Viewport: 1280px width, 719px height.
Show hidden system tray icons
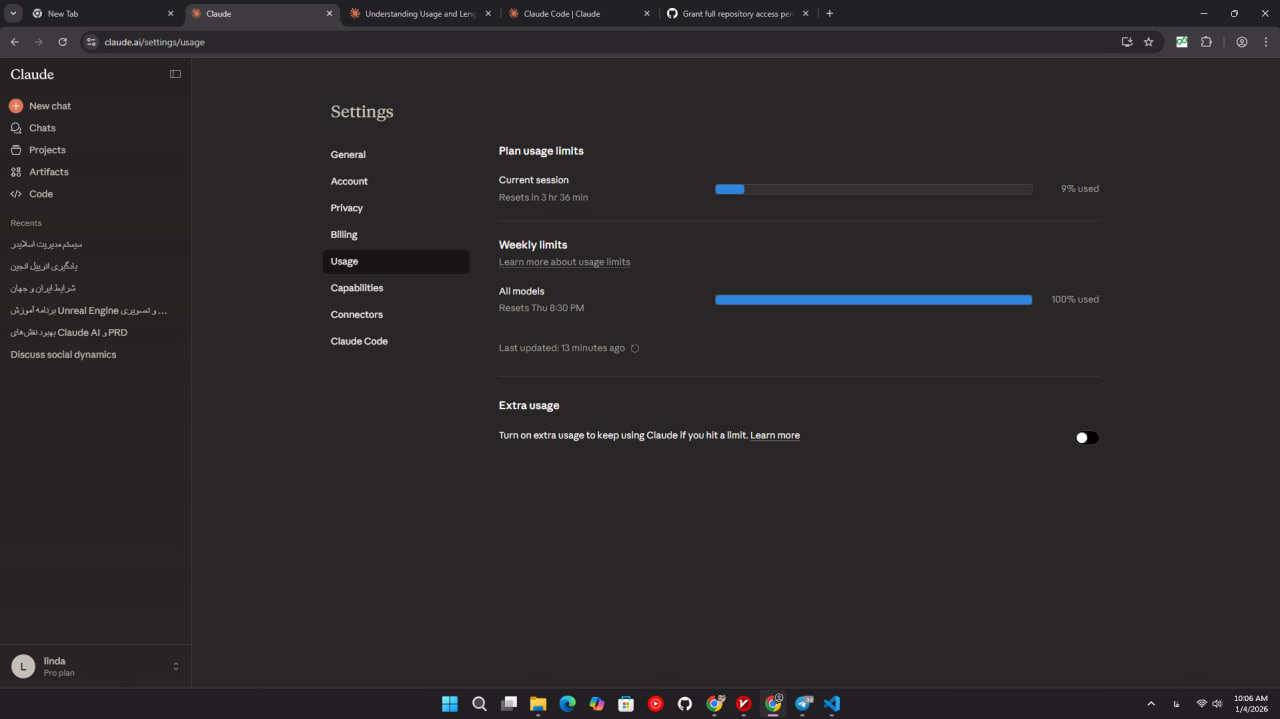[x=1150, y=704]
